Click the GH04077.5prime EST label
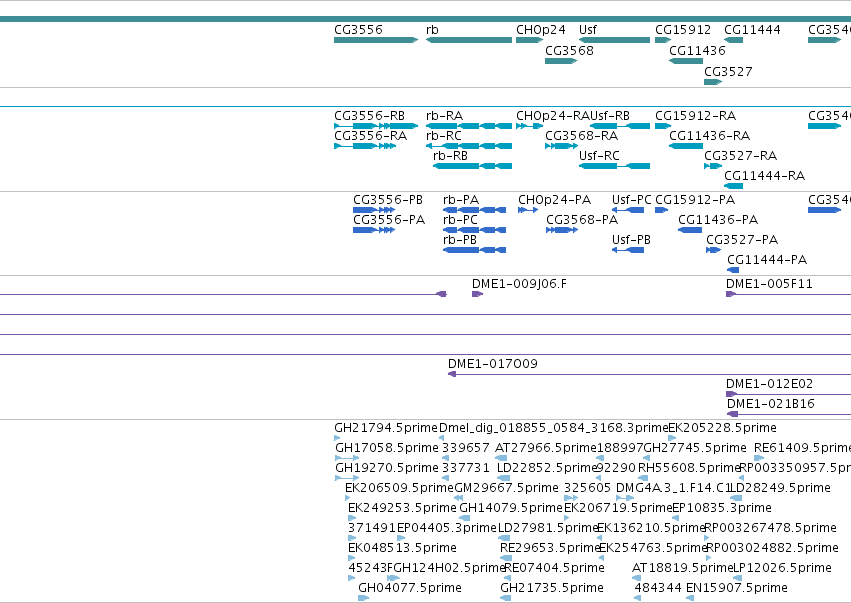Screen dimensions: 851x603 (410, 588)
